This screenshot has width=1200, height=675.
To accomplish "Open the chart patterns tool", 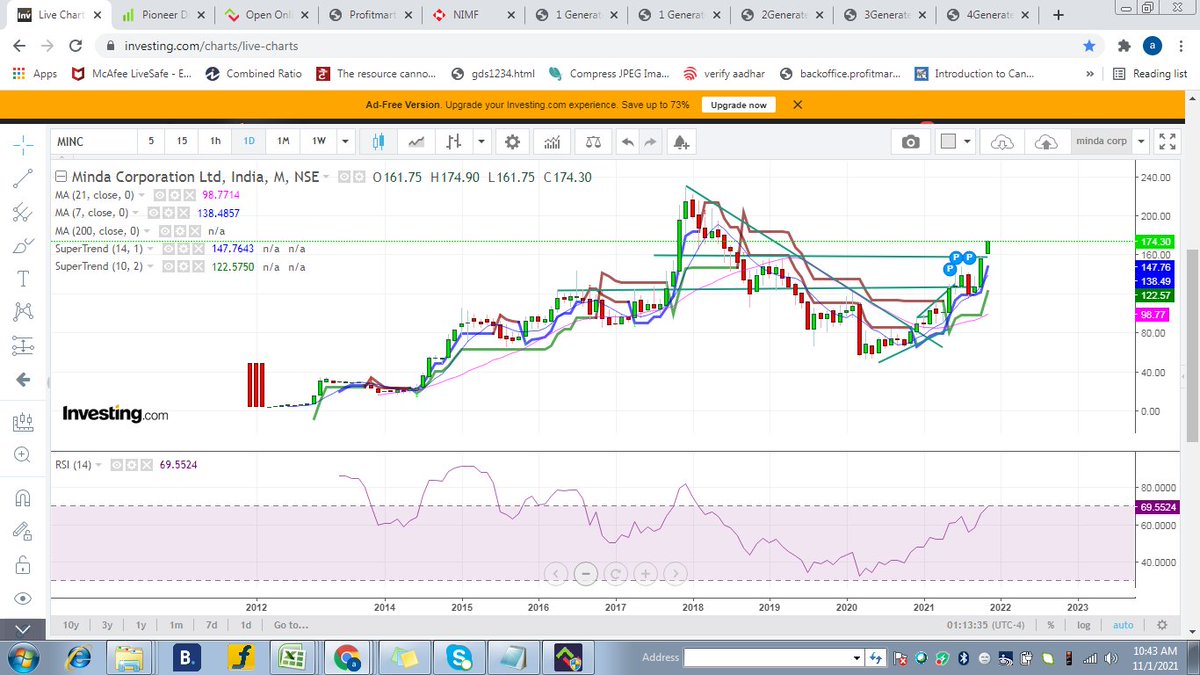I will point(23,312).
